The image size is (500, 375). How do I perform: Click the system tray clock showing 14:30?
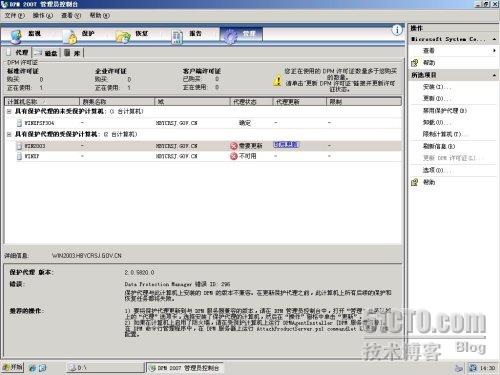click(x=487, y=368)
